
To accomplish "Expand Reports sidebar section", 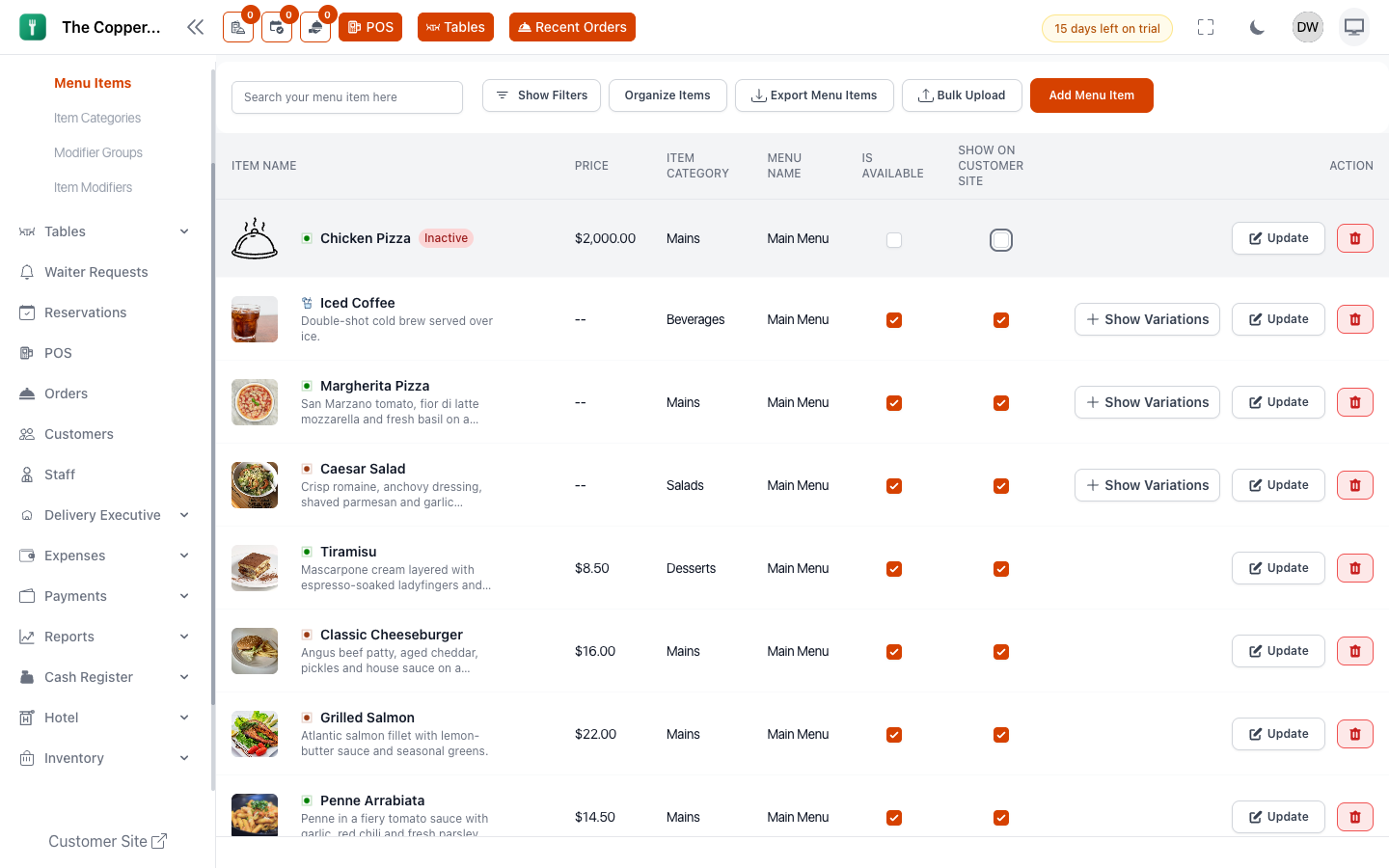I will tap(106, 637).
